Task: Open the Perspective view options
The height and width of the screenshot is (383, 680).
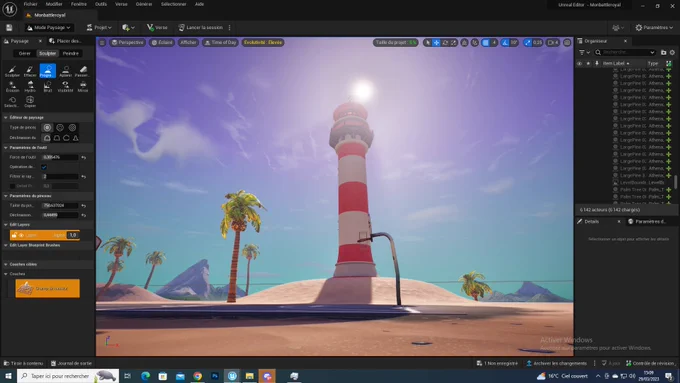Action: click(x=128, y=43)
